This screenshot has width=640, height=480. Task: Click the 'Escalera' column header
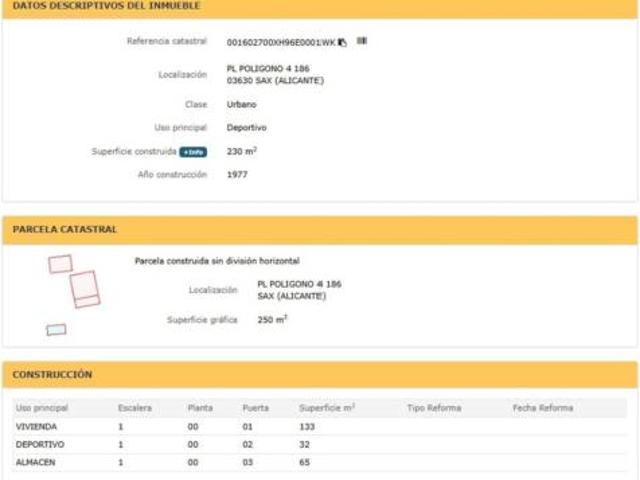click(135, 408)
